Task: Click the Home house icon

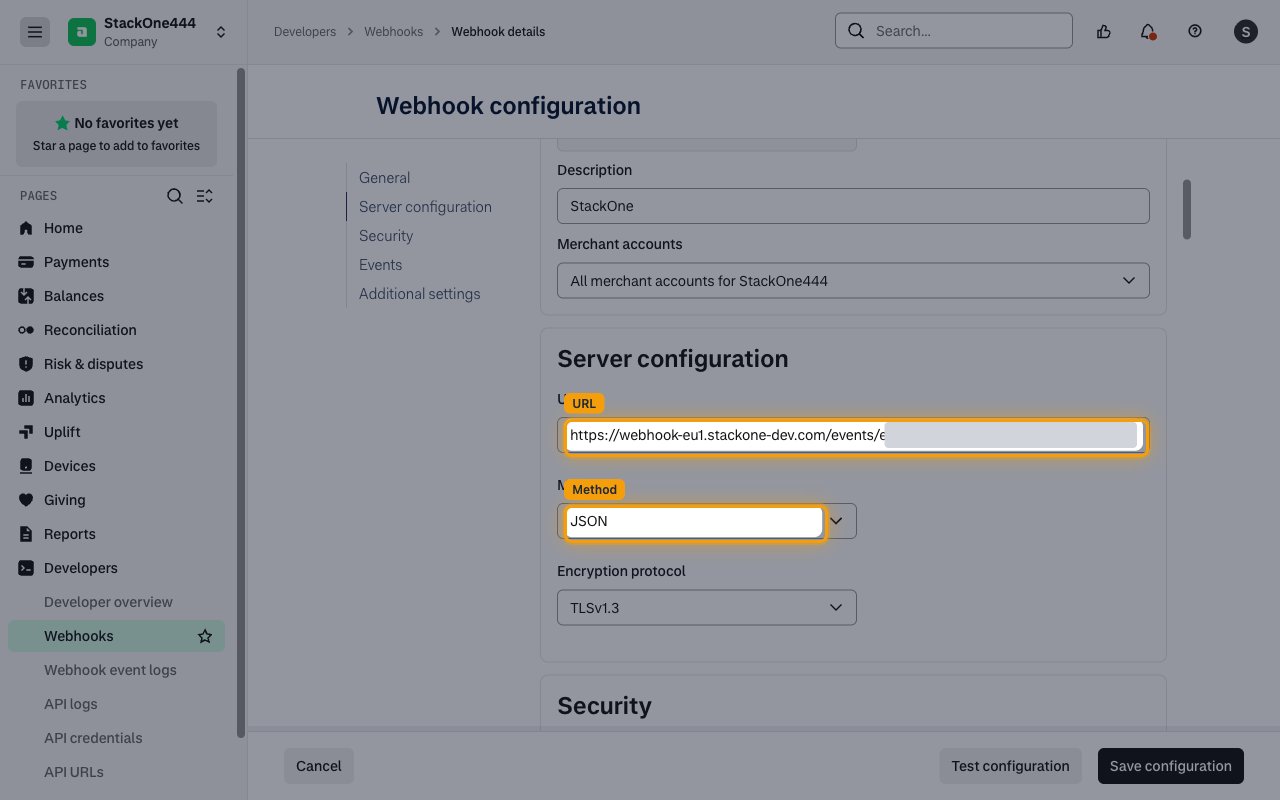Action: pyautogui.click(x=26, y=228)
